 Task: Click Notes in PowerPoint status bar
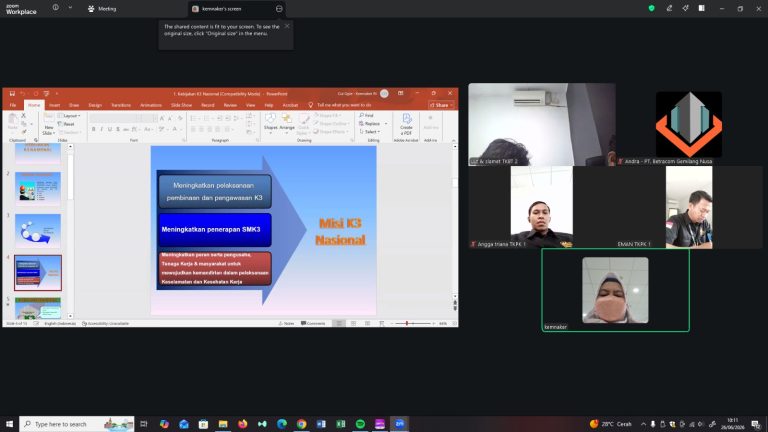click(287, 324)
